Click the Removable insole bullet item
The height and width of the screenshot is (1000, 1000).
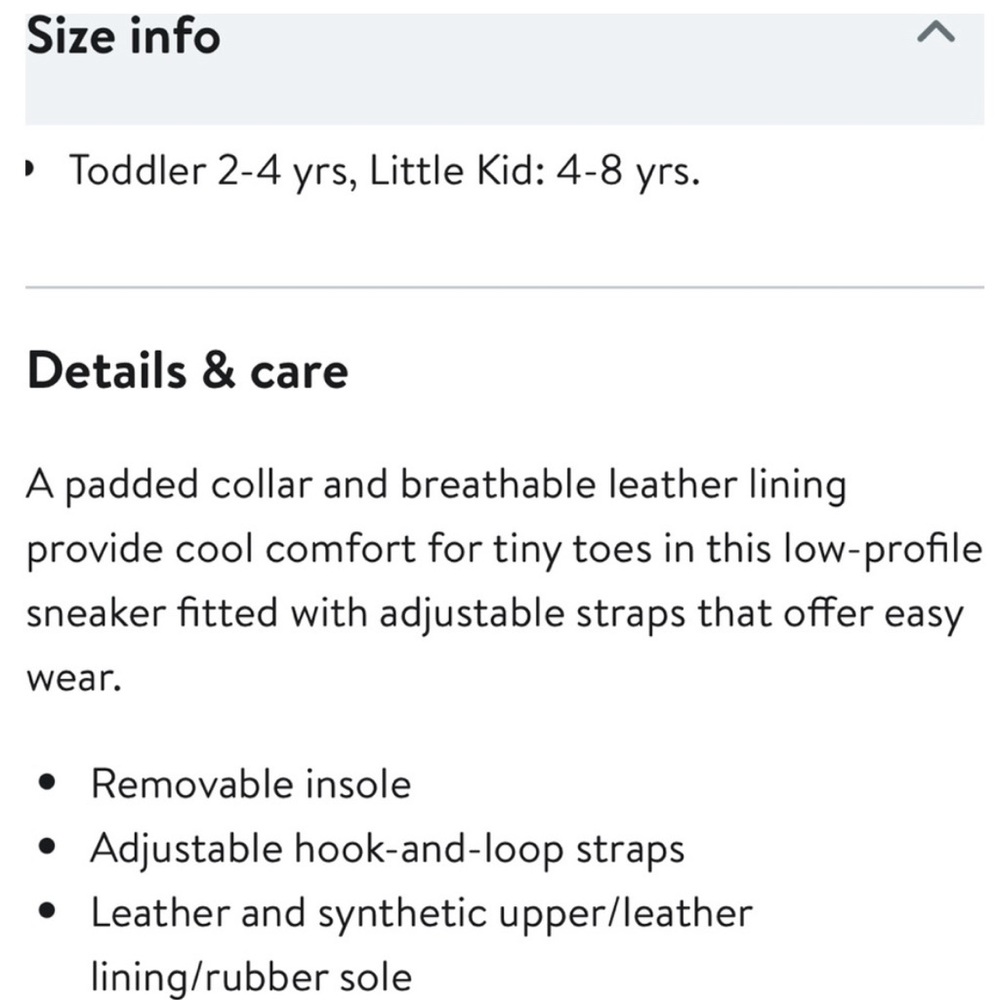pyautogui.click(x=251, y=783)
